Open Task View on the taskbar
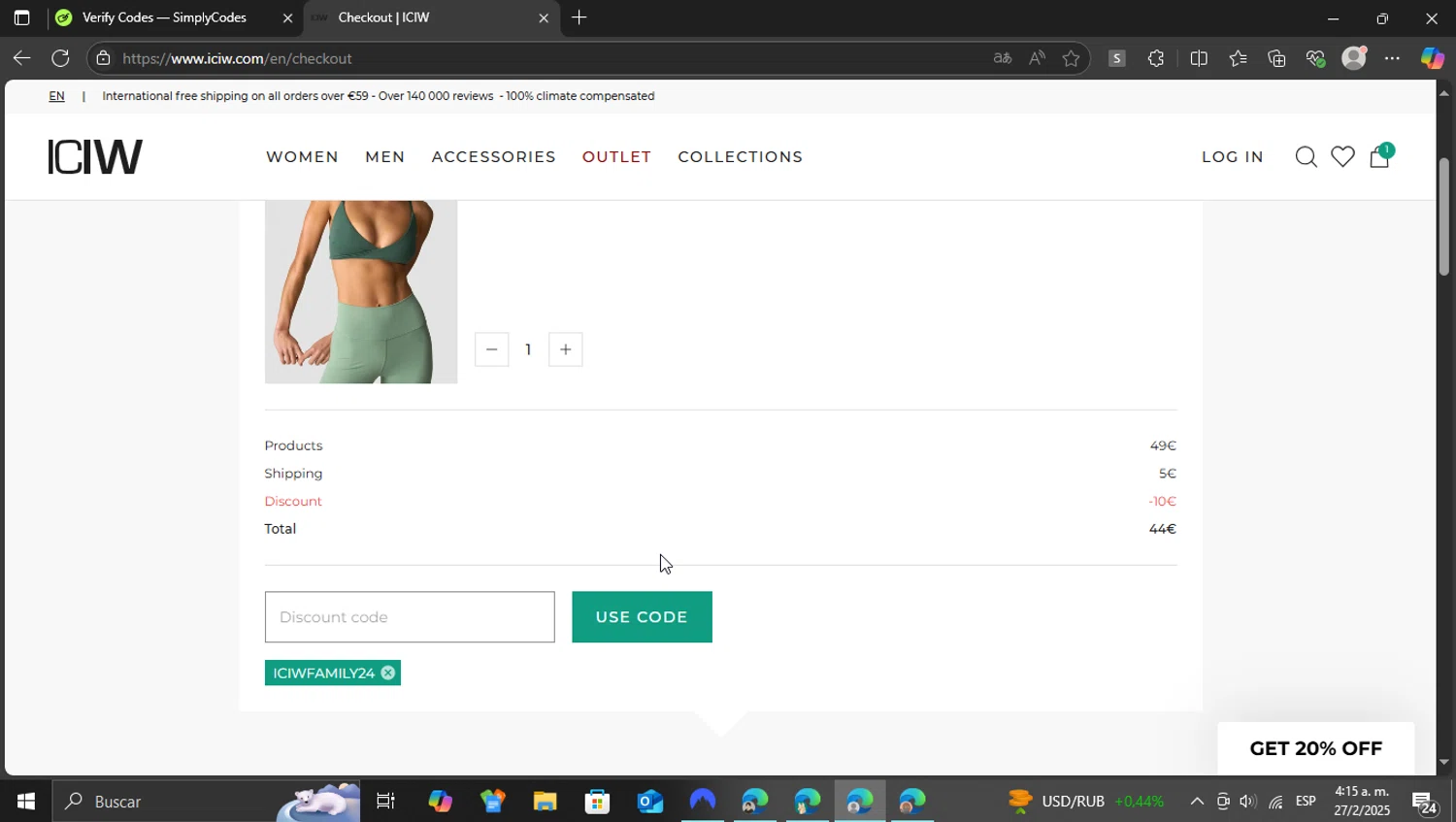 385,801
